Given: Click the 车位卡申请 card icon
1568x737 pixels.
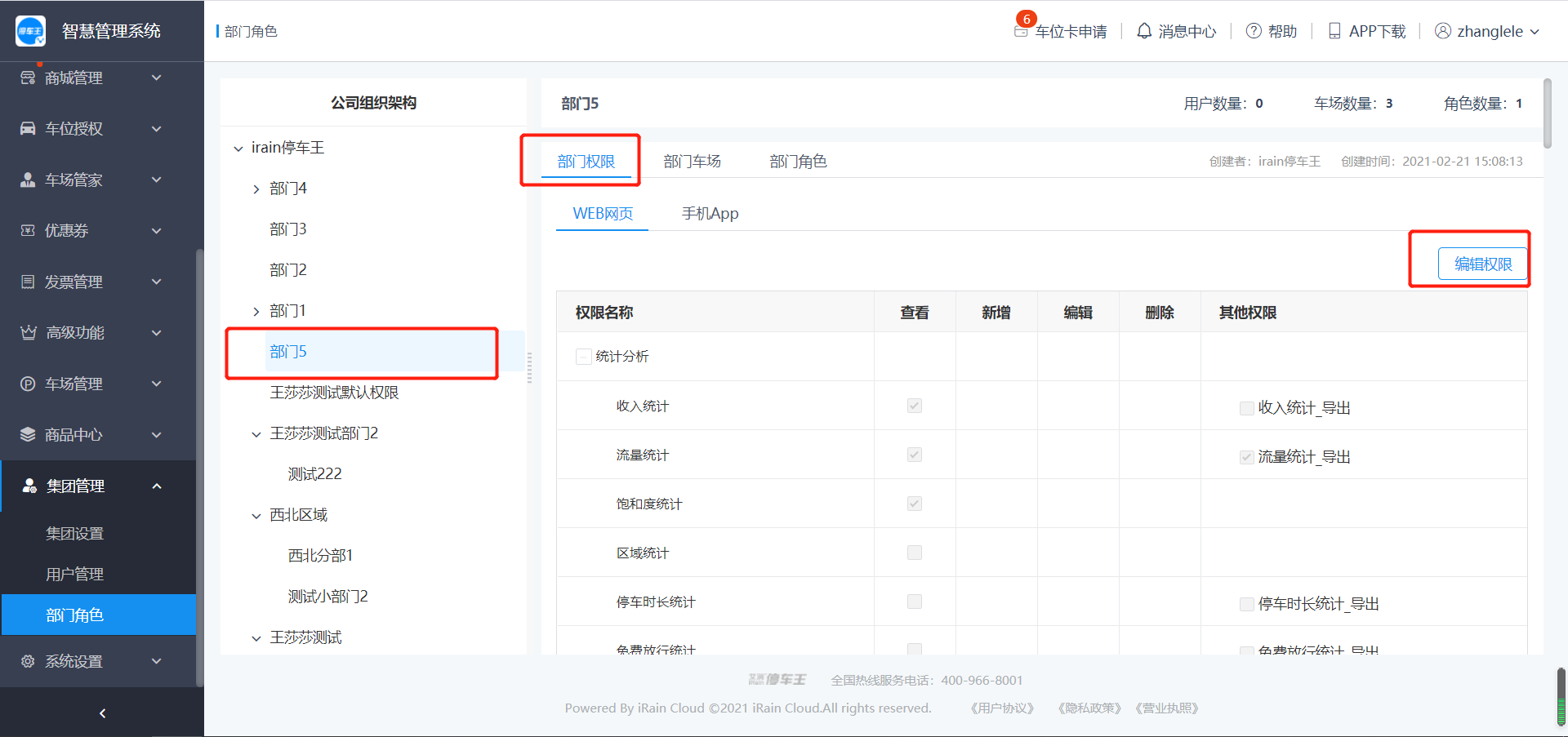Looking at the screenshot, I should (x=1021, y=31).
